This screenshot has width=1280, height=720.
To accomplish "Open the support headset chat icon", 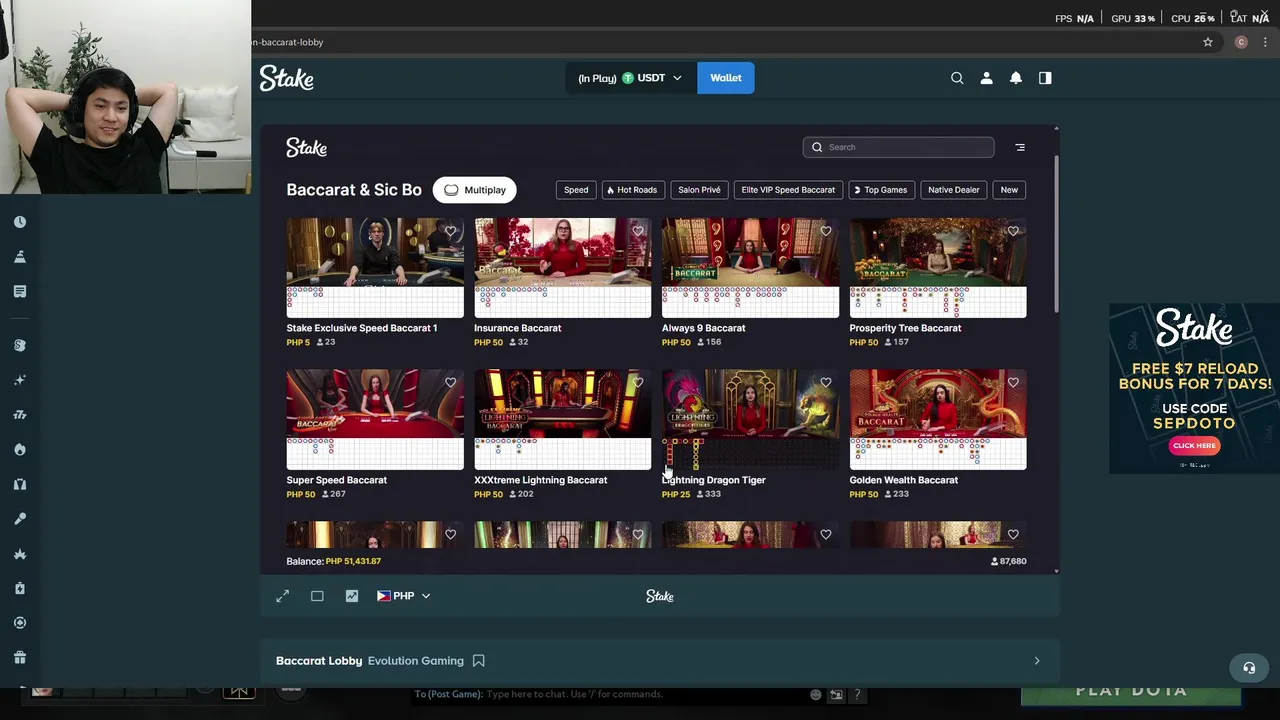I will (1249, 668).
